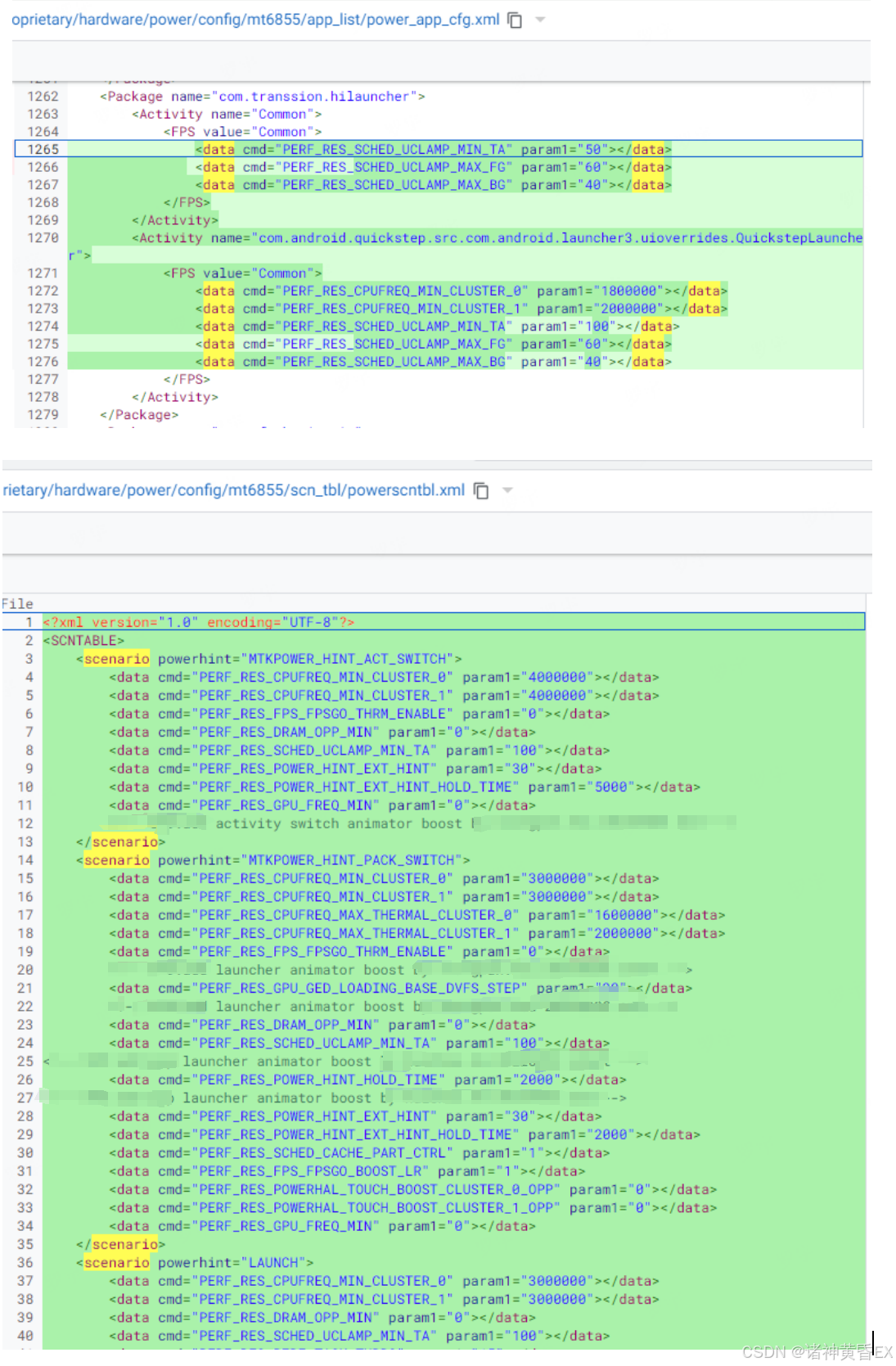This screenshot has width=896, height=1366.
Task: Click scenario powerhint="LAUNCH" line
Action: pos(195,1263)
